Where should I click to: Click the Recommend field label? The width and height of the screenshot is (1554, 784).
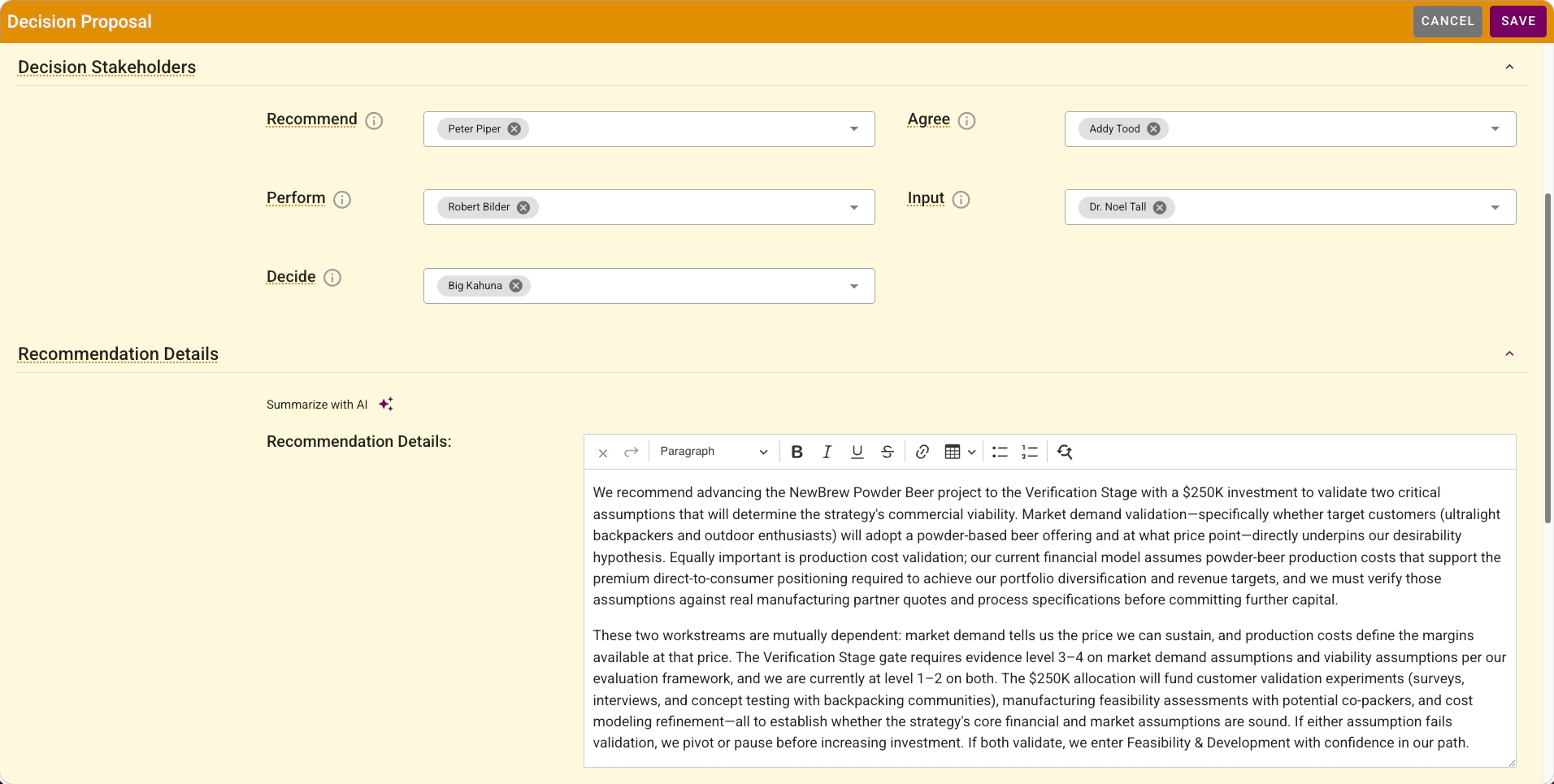click(312, 119)
